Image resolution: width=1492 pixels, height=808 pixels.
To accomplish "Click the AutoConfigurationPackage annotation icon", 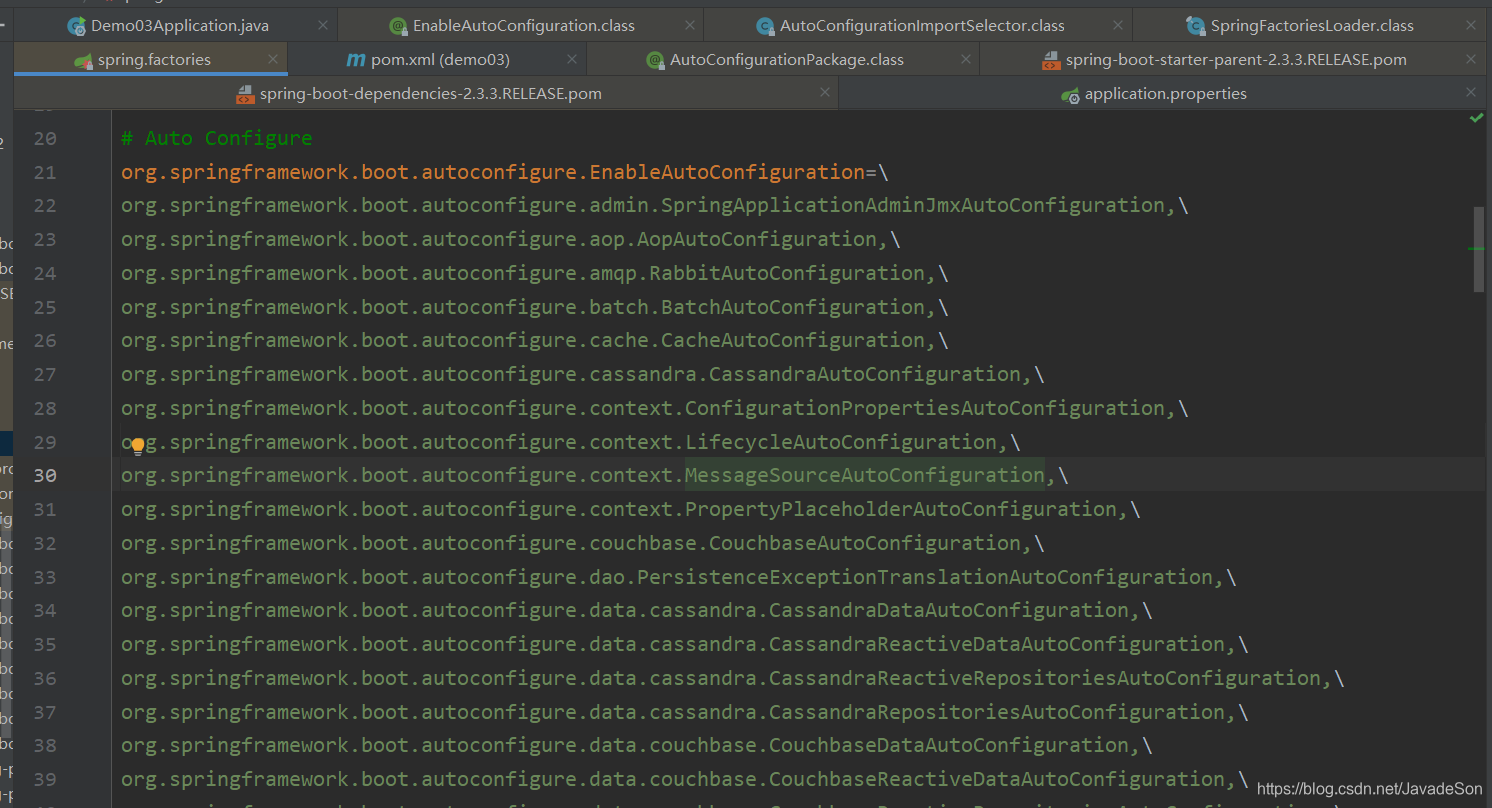I will point(655,60).
